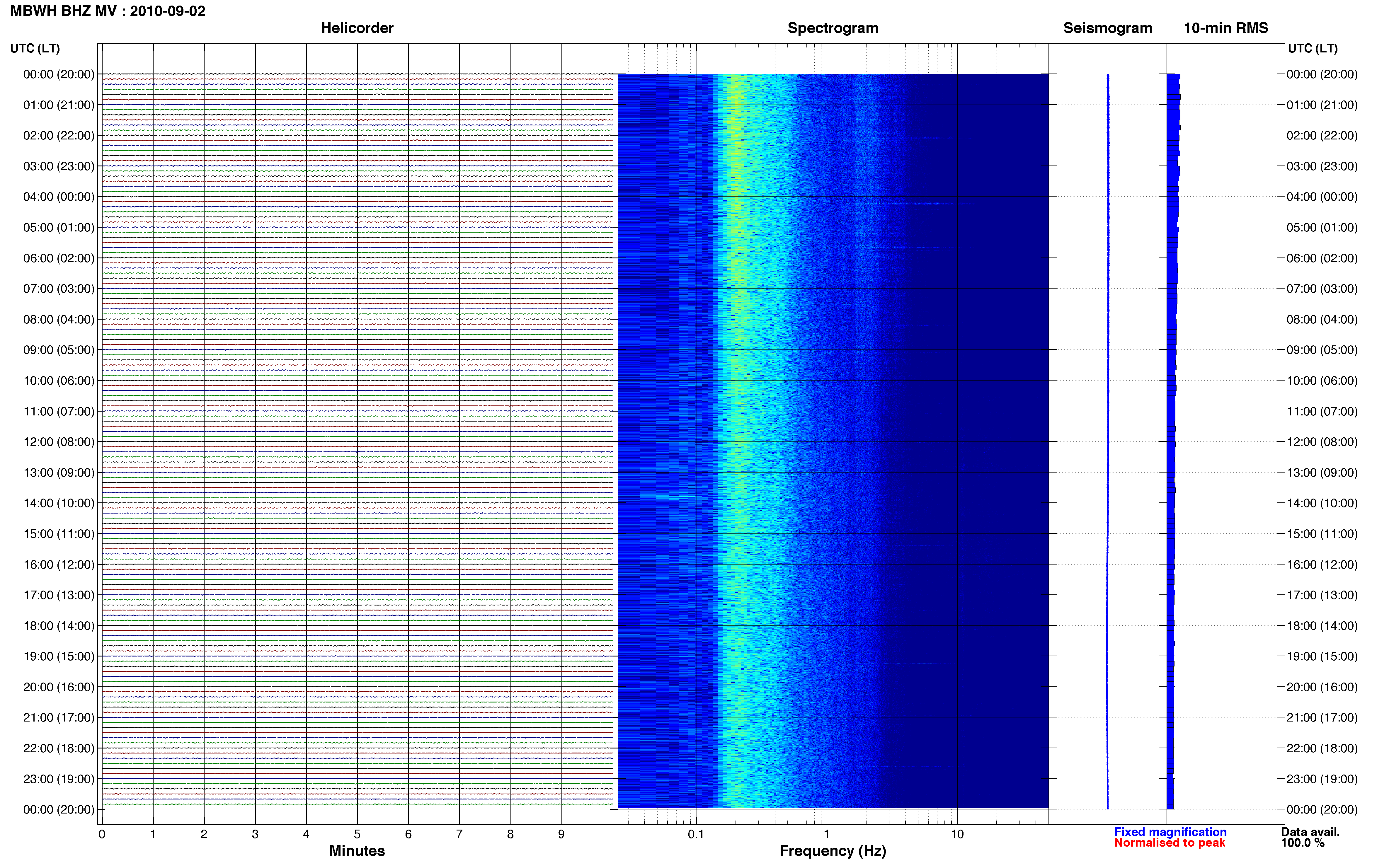
Task: Click the Helicorder panel heading
Action: click(357, 28)
